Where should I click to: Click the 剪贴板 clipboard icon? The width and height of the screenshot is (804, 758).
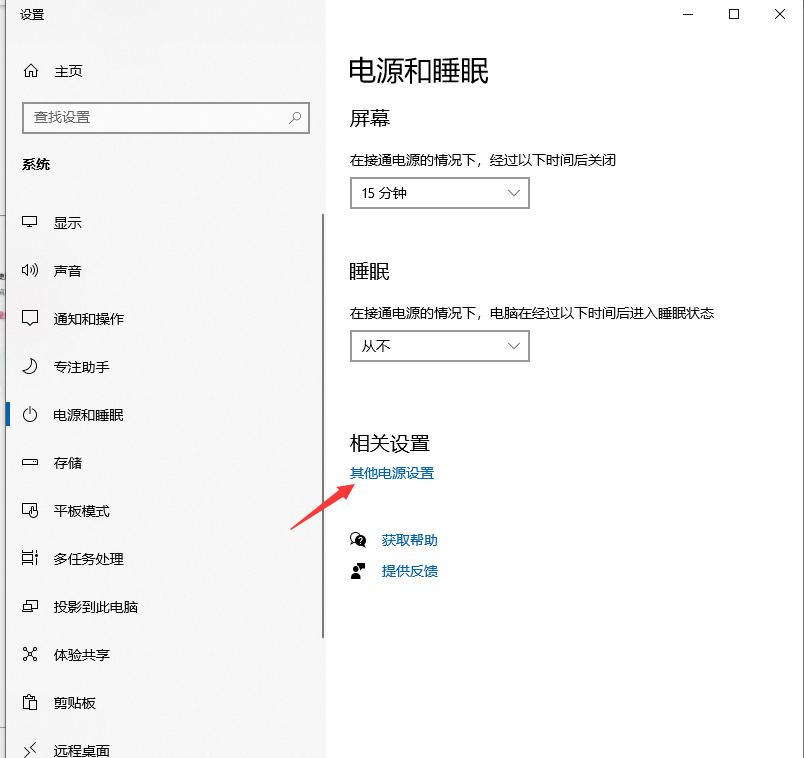point(29,702)
